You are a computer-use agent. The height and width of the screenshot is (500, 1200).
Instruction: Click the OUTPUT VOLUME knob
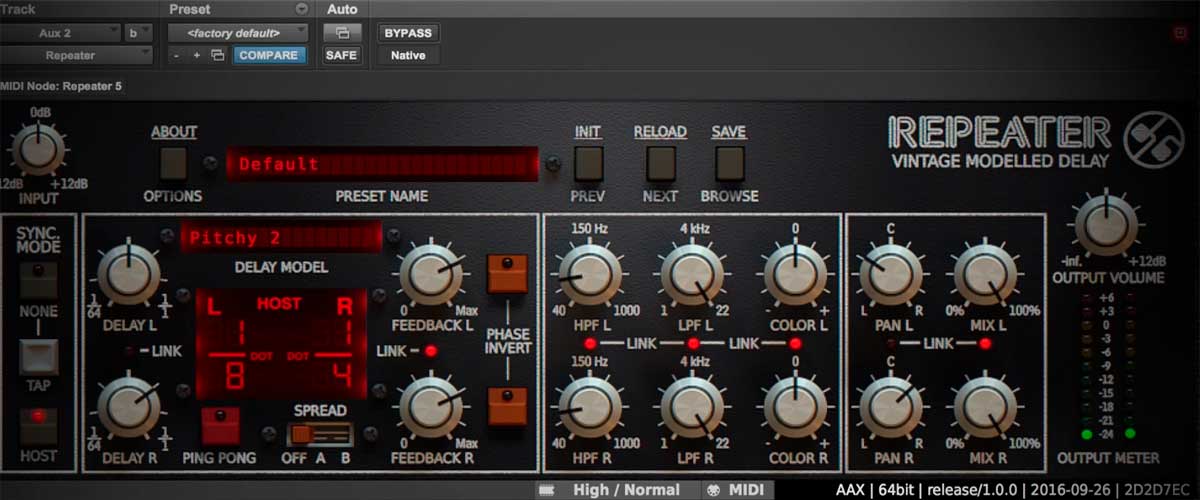1106,225
